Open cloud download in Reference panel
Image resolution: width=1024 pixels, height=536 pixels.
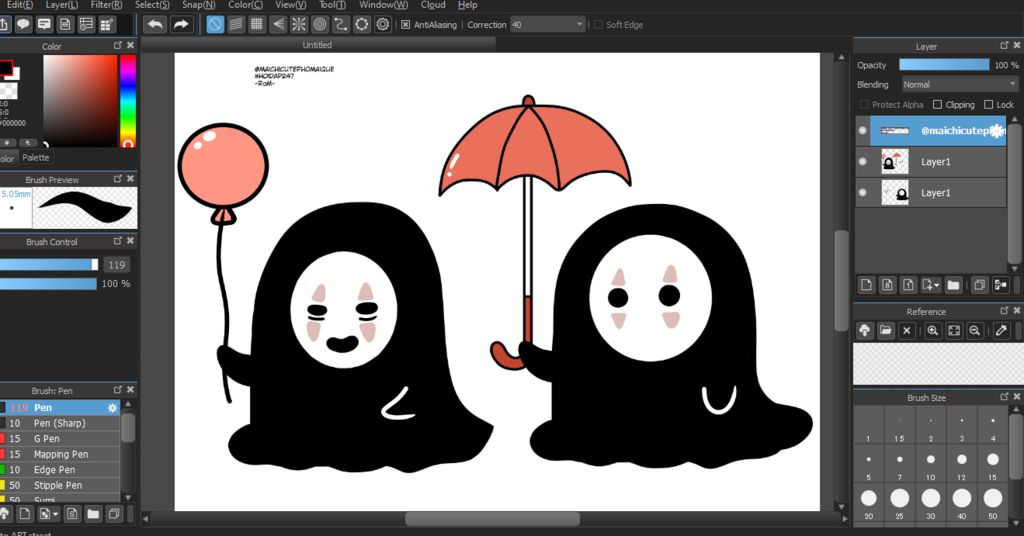tap(865, 330)
